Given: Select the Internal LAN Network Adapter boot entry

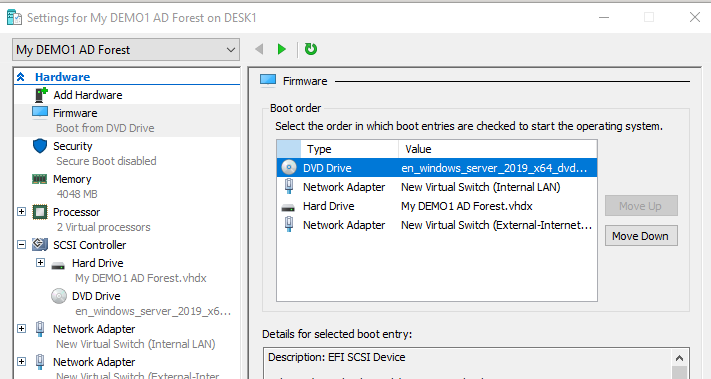Looking at the screenshot, I should [437, 187].
